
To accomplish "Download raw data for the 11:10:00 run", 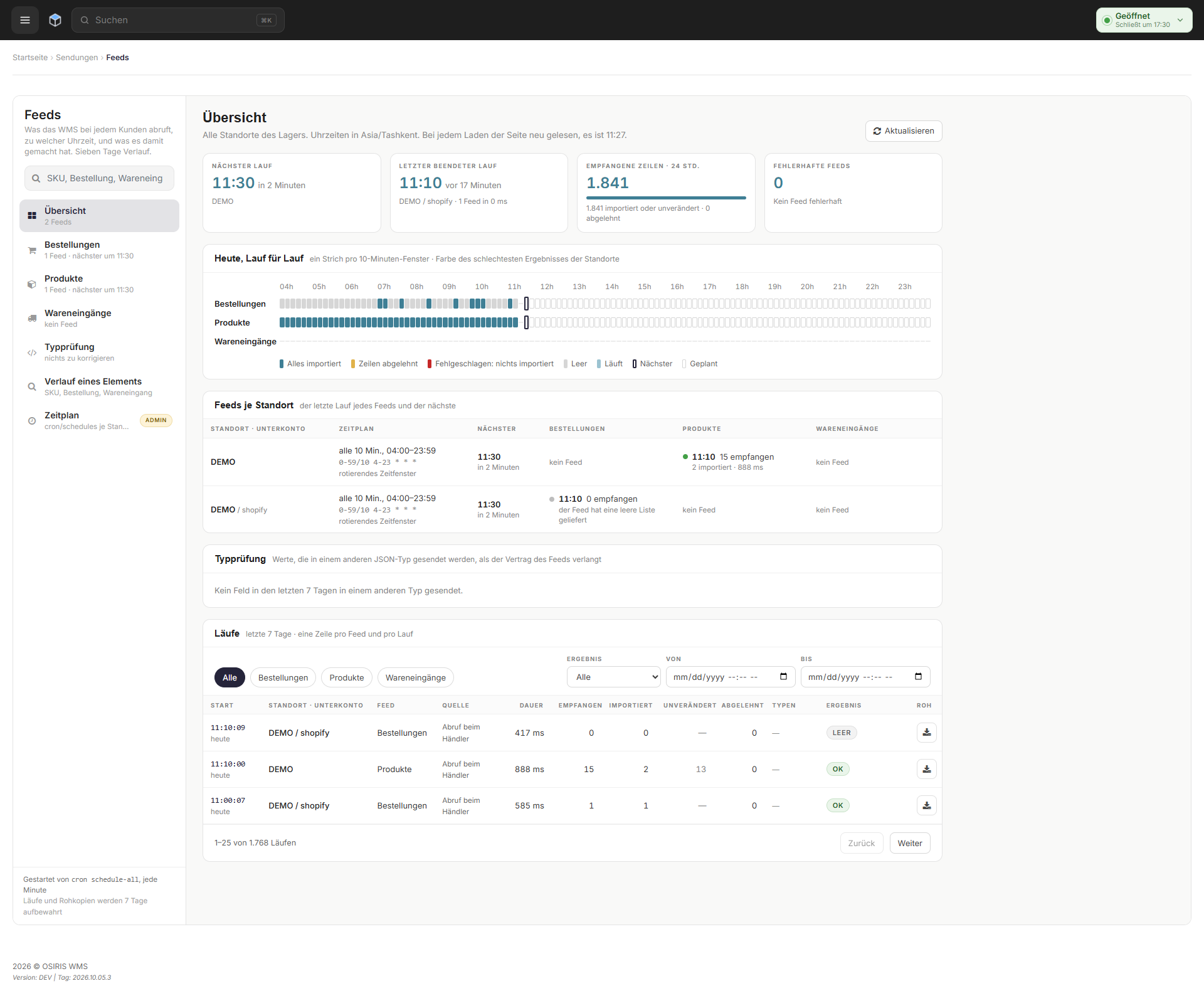I will coord(926,769).
